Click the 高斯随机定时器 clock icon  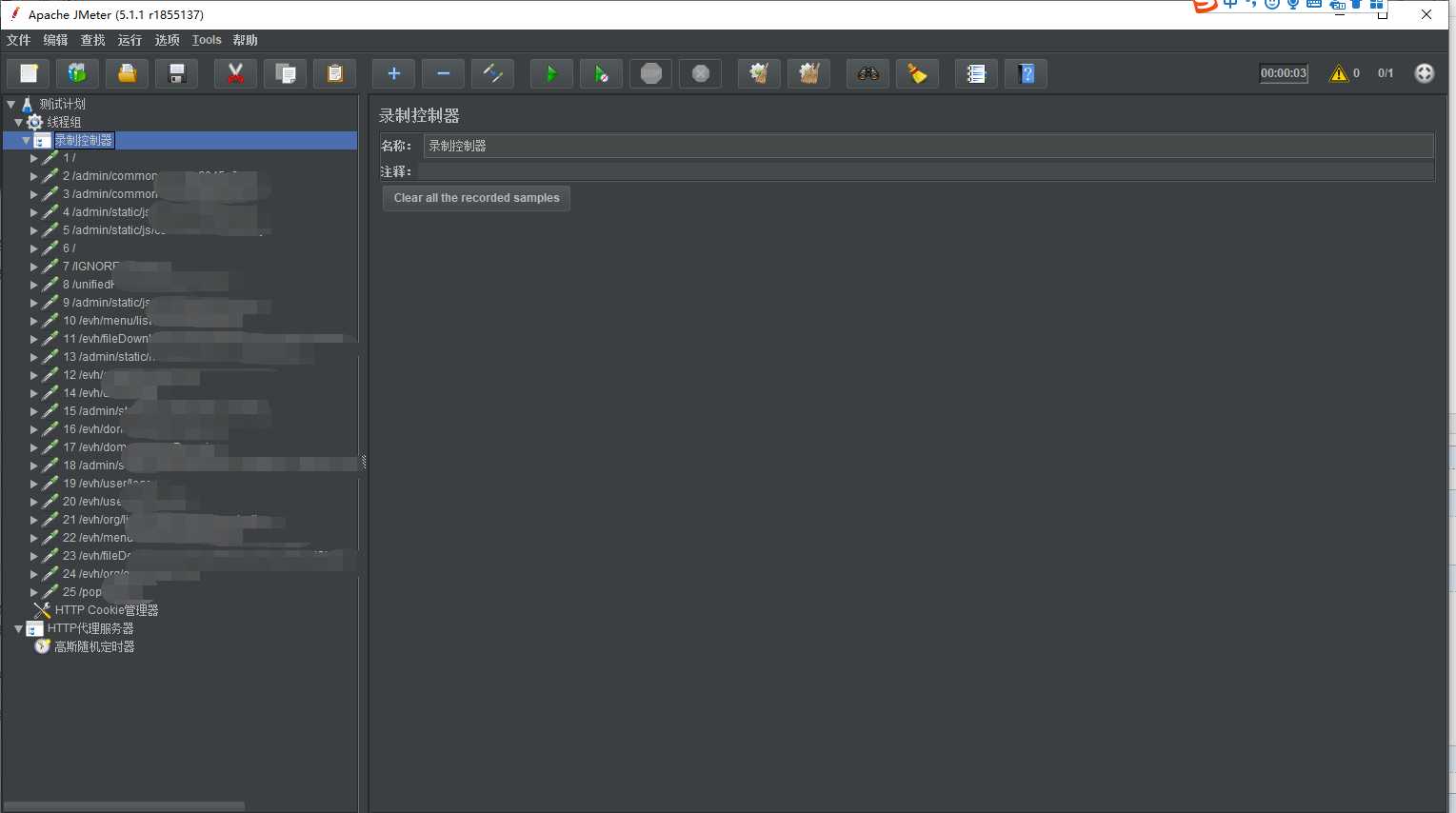pos(42,646)
